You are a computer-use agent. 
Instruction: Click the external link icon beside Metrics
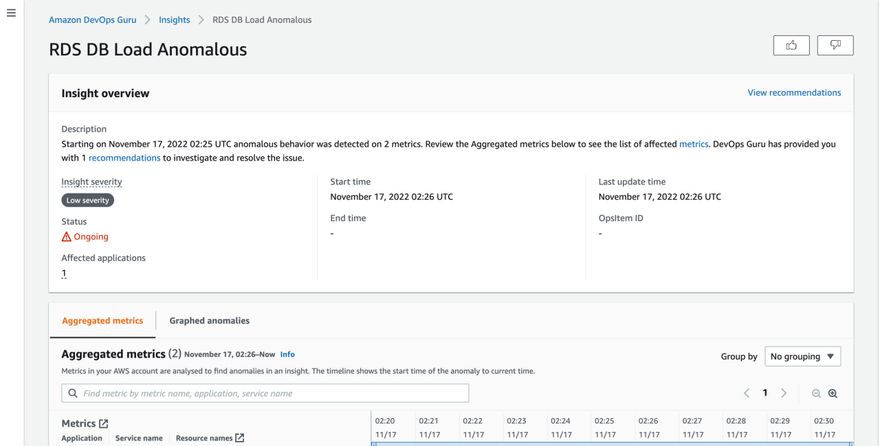[103, 424]
